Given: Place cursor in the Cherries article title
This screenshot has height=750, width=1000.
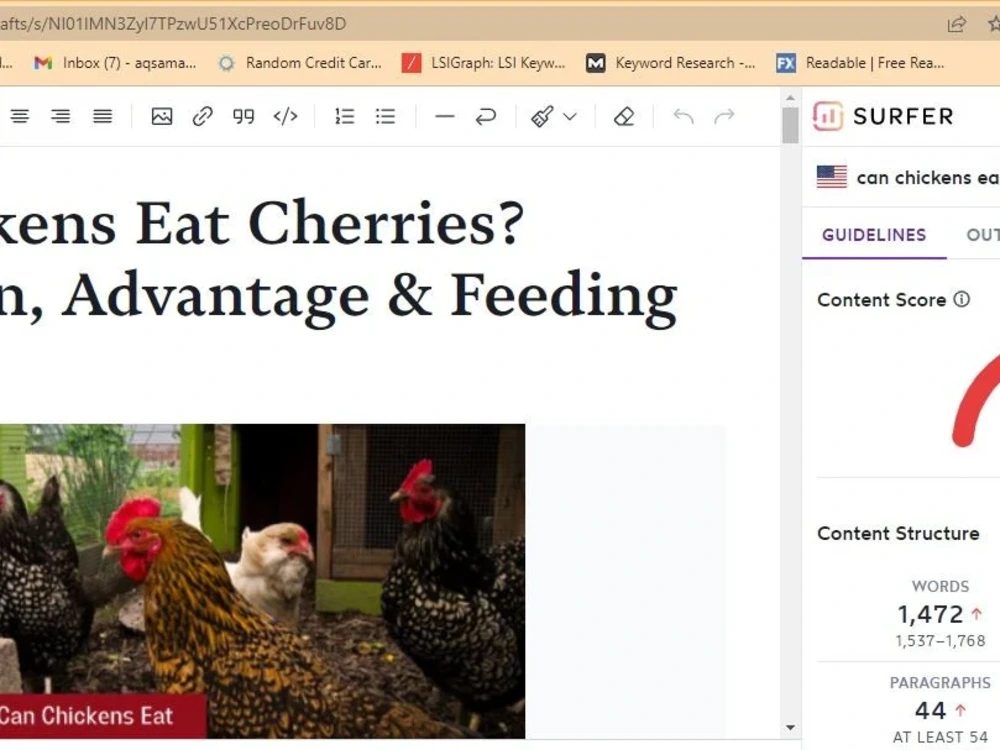Looking at the screenshot, I should (x=338, y=259).
